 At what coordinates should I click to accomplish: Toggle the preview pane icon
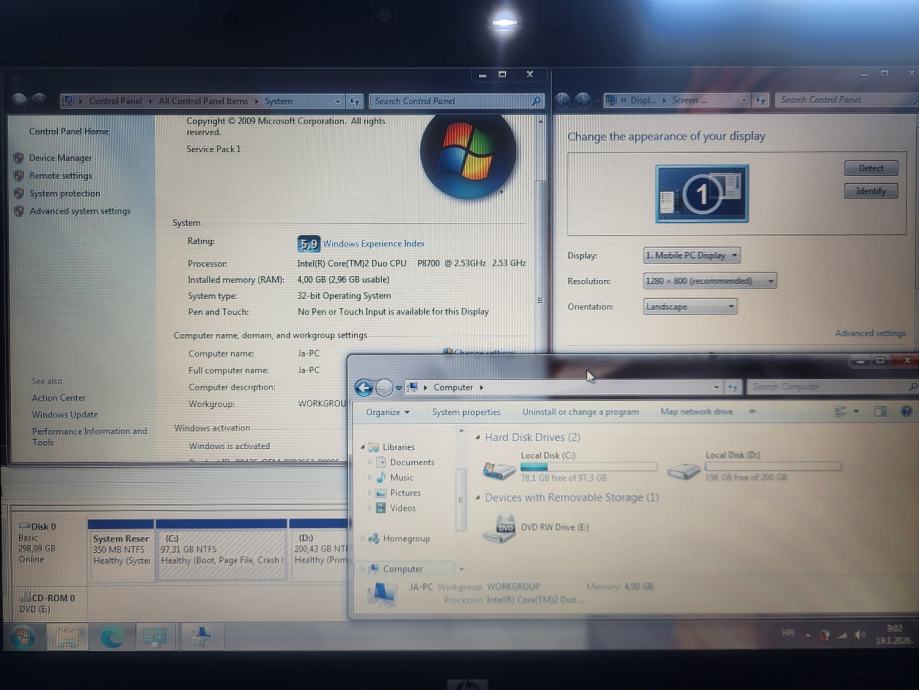[x=880, y=412]
